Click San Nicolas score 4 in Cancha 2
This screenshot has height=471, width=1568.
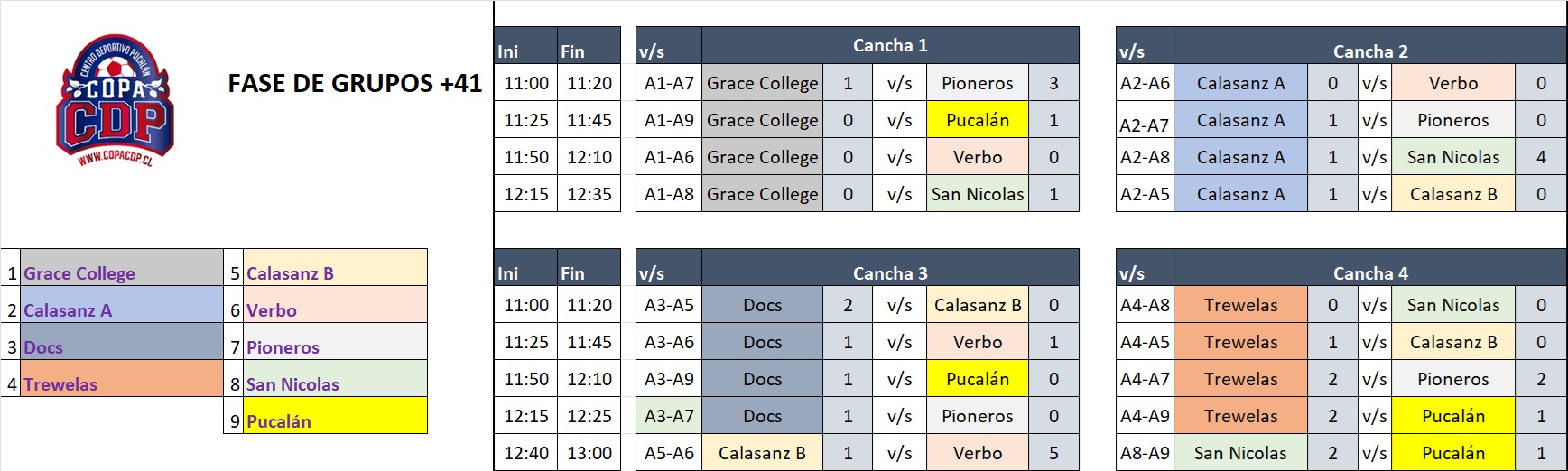(x=1541, y=157)
